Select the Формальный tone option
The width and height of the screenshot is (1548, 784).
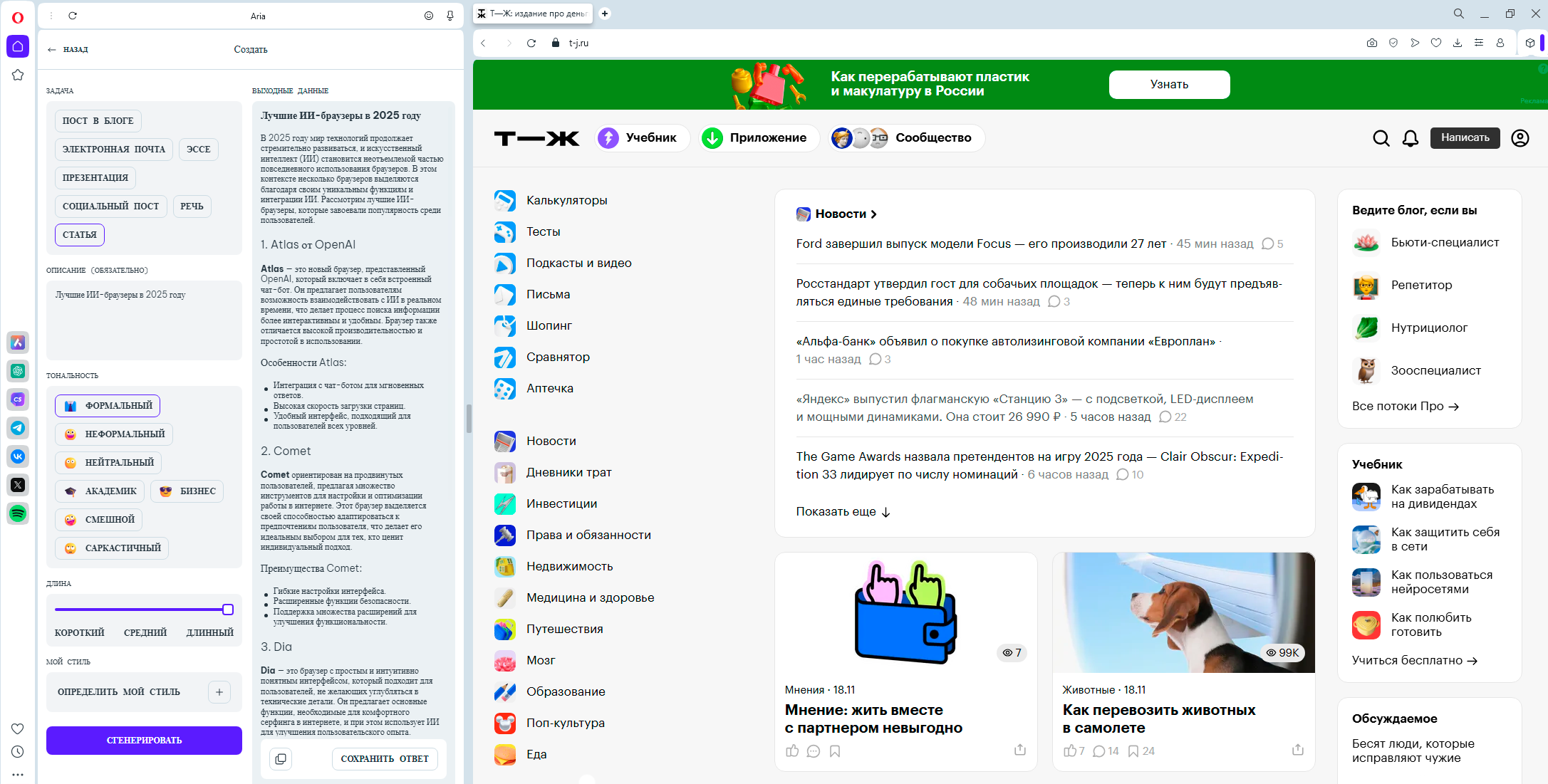[x=108, y=406]
